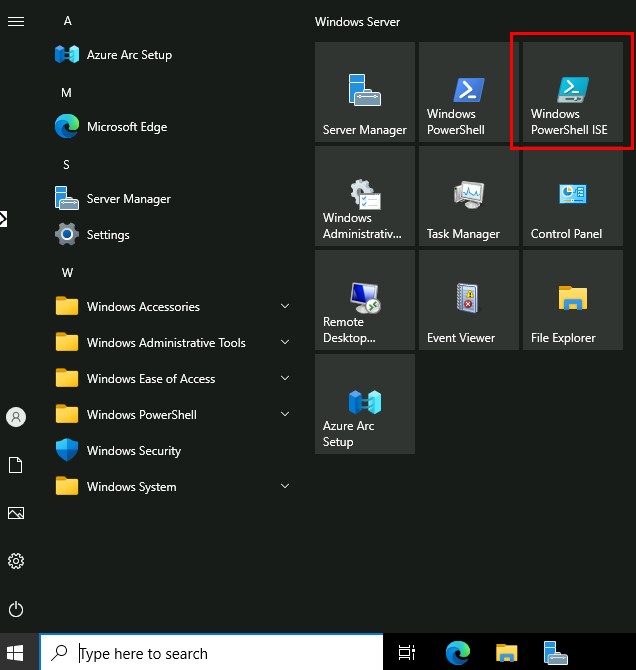
Task: Expand the Windows Administrative Tools chevron
Action: [285, 342]
